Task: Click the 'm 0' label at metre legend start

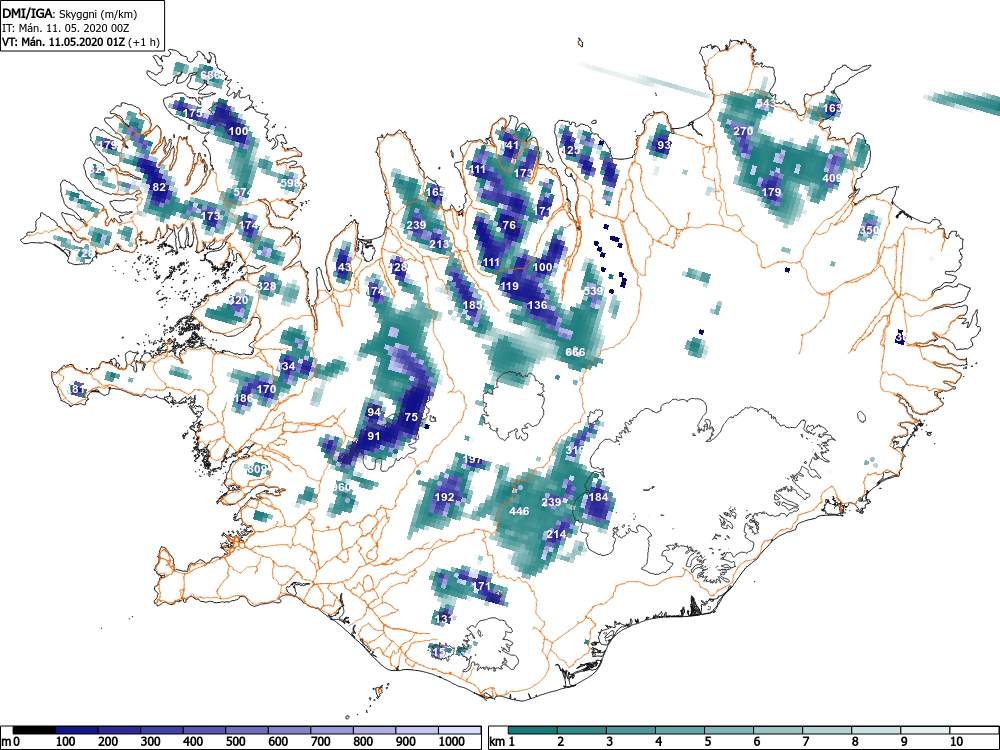Action: click(11, 741)
